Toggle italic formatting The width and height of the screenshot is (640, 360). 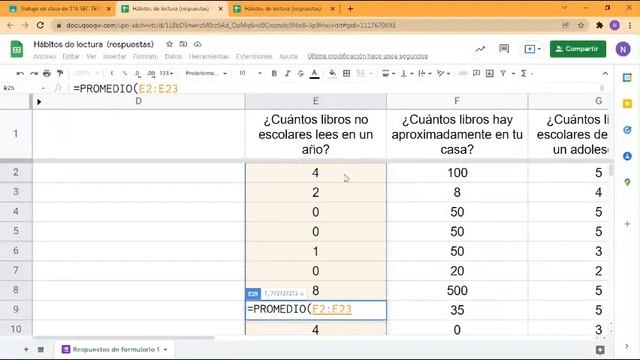tap(287, 73)
